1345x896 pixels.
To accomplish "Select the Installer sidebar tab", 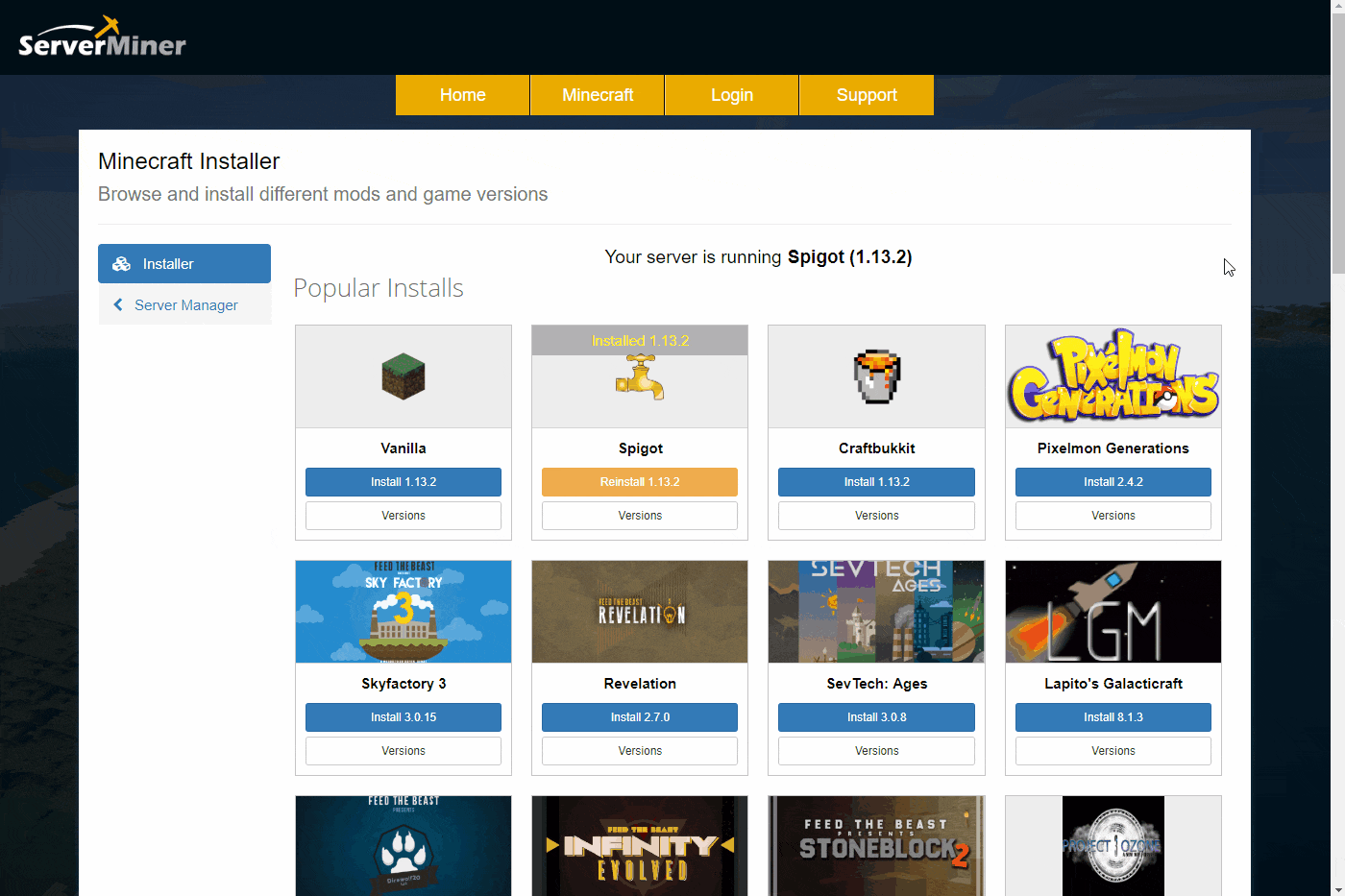I will [x=184, y=263].
